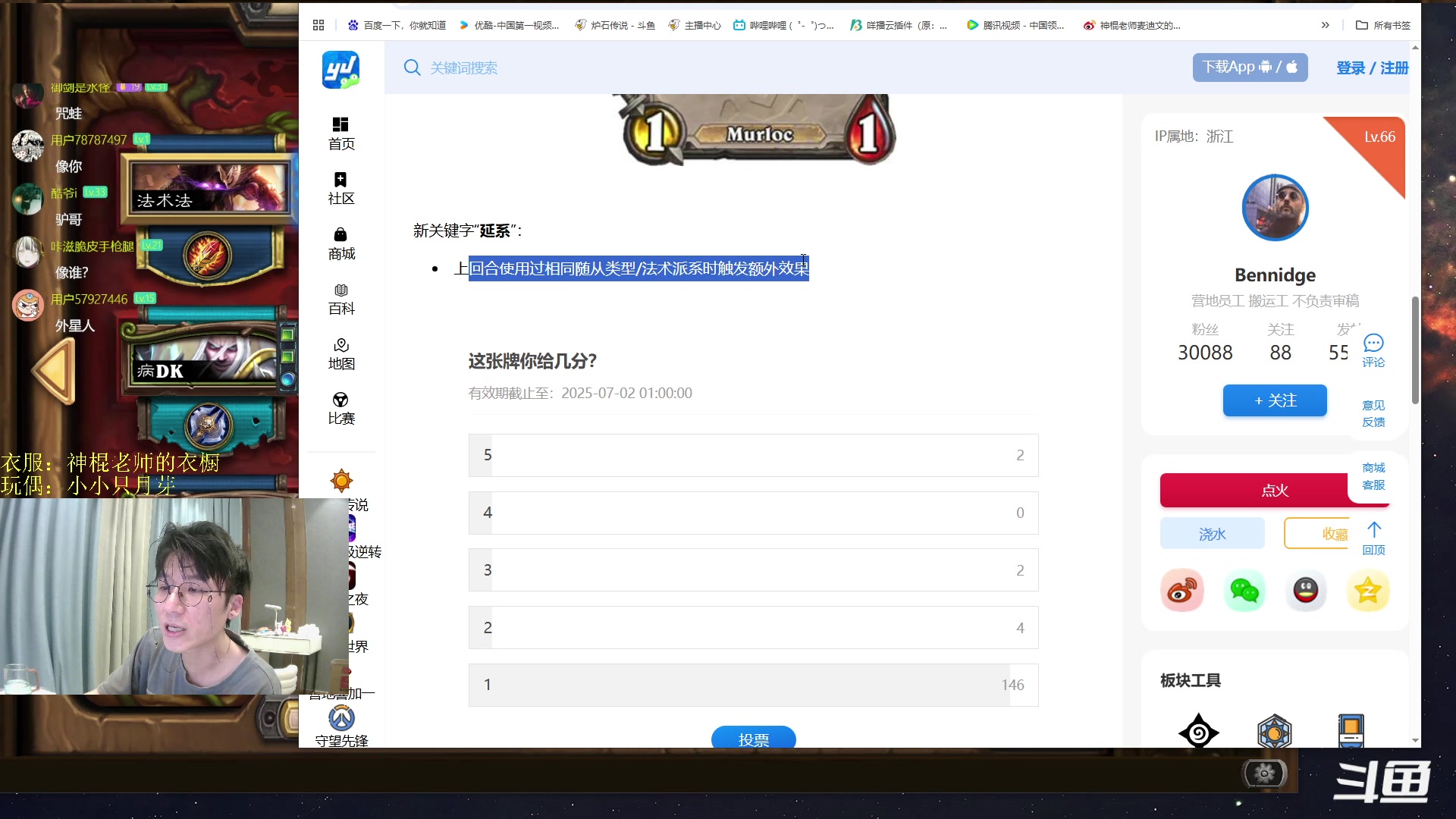Click the game's back arrow on the left
This screenshot has width=1456, height=819.
pos(55,372)
